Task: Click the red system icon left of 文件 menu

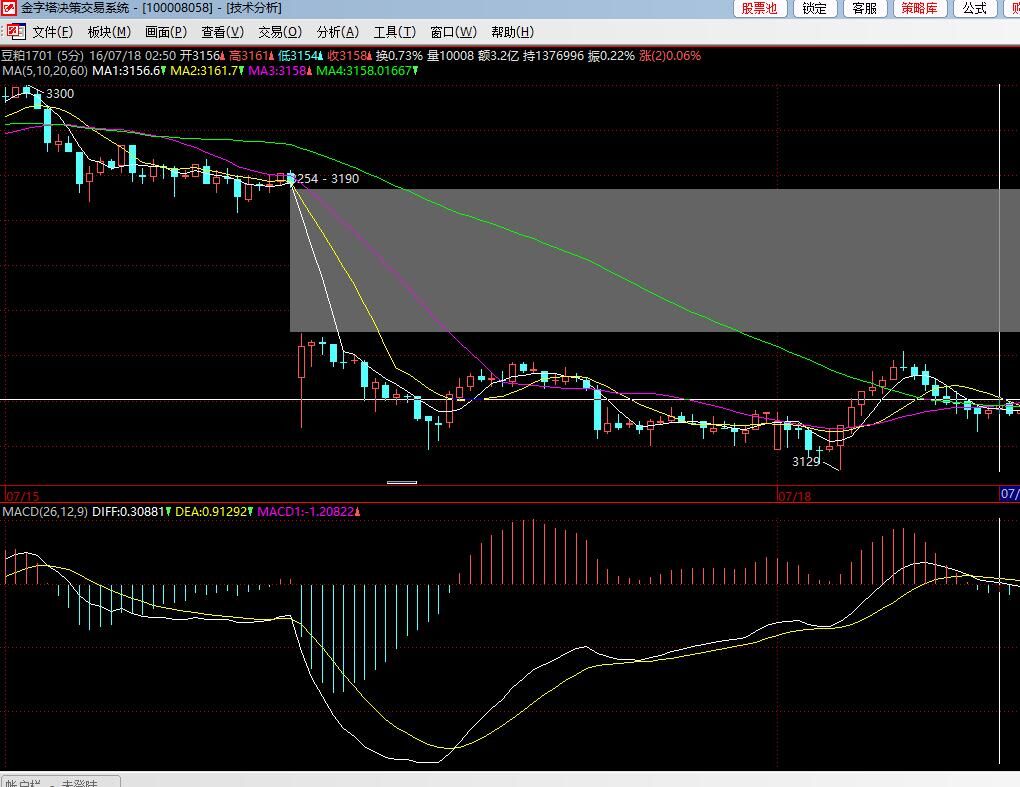Action: (x=15, y=32)
